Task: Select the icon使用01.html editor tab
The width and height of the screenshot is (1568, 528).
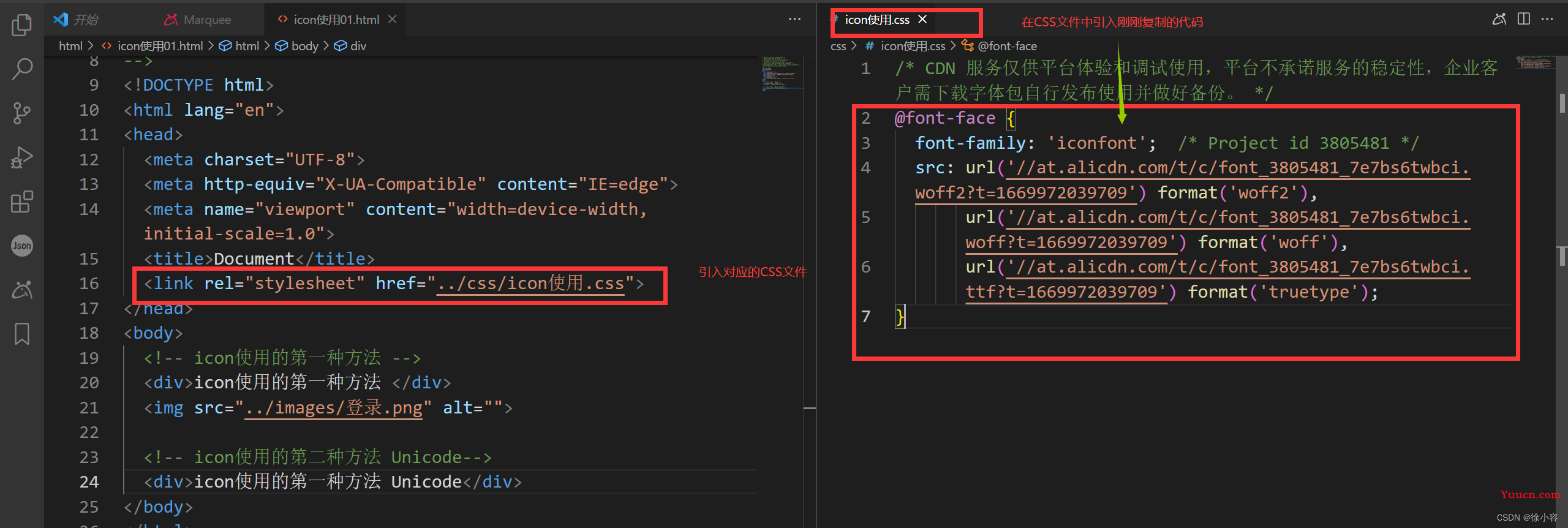Action: (336, 20)
